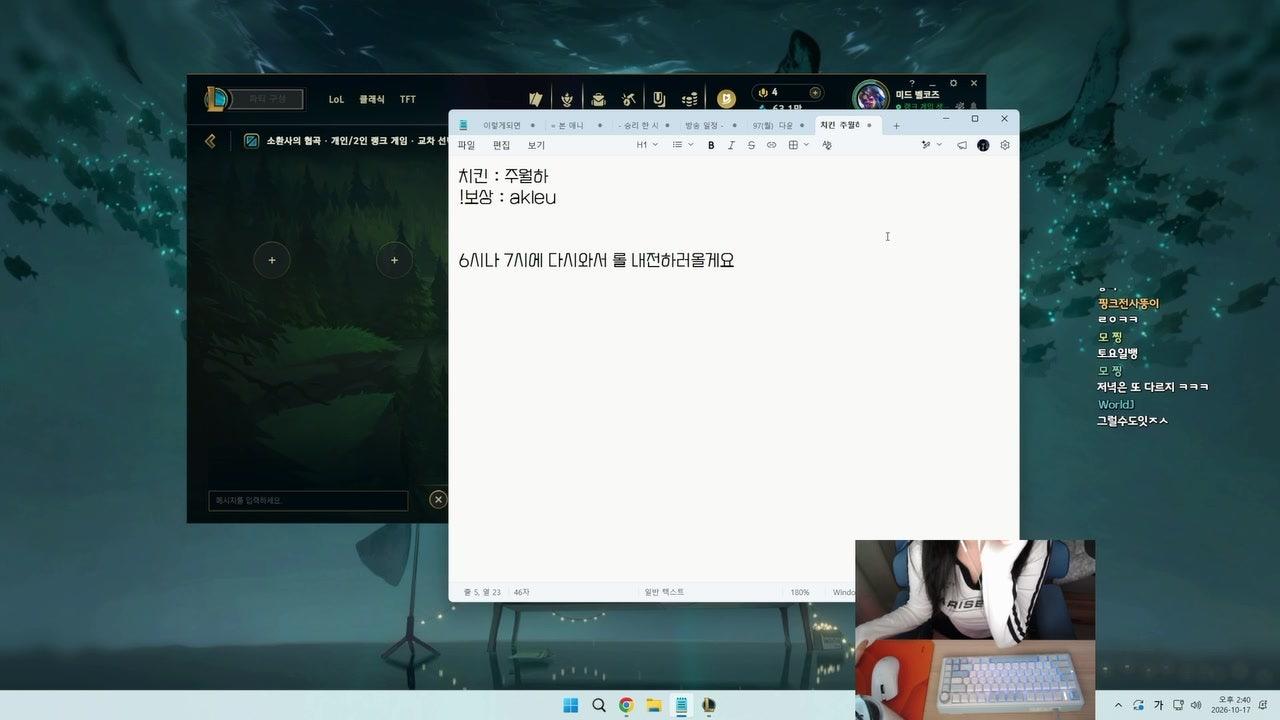Screen dimensions: 1280x720
Task: Open League client collection icon
Action: (598, 99)
